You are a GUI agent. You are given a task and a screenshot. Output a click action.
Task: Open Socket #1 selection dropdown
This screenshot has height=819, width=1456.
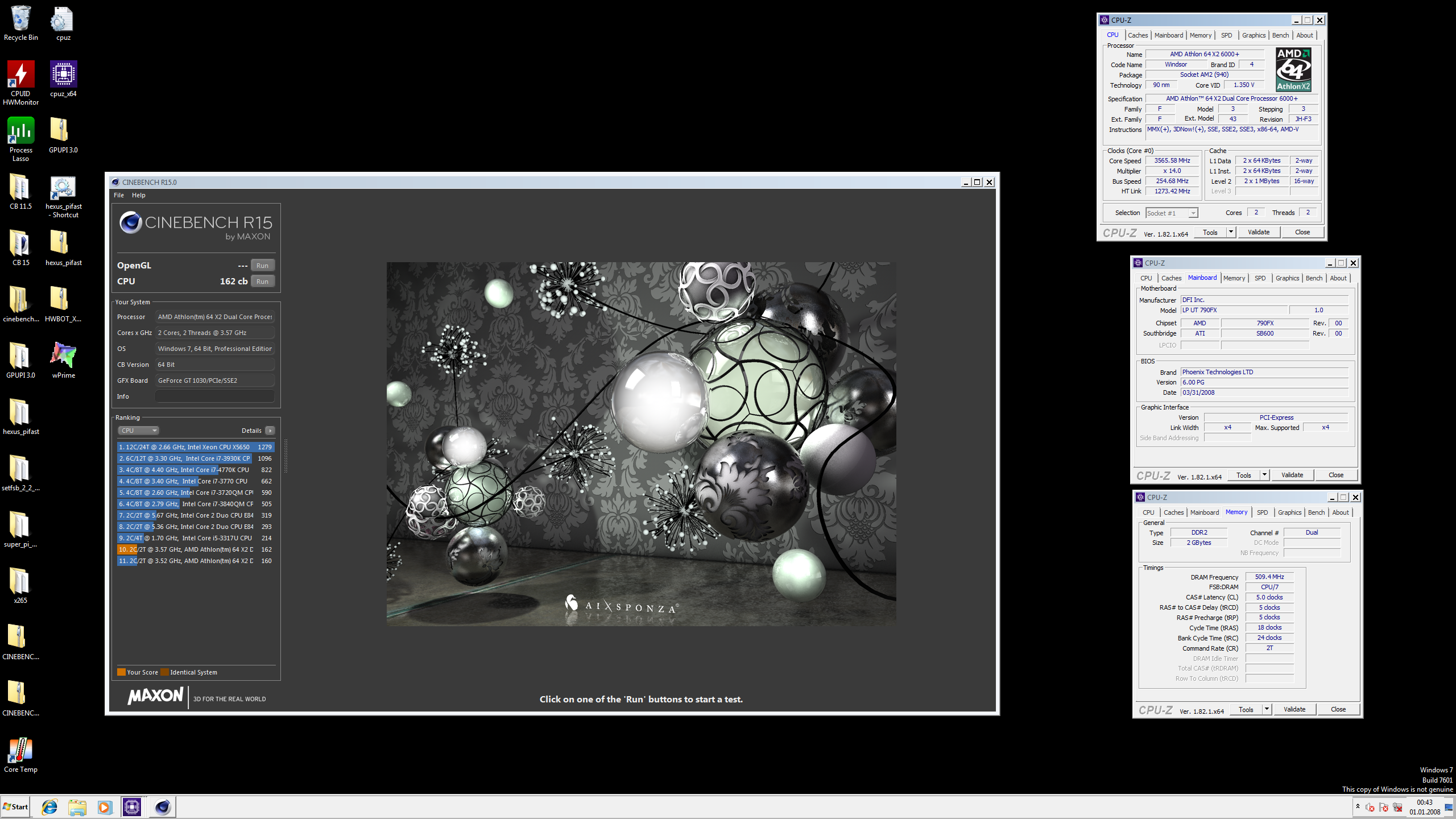coord(1172,213)
